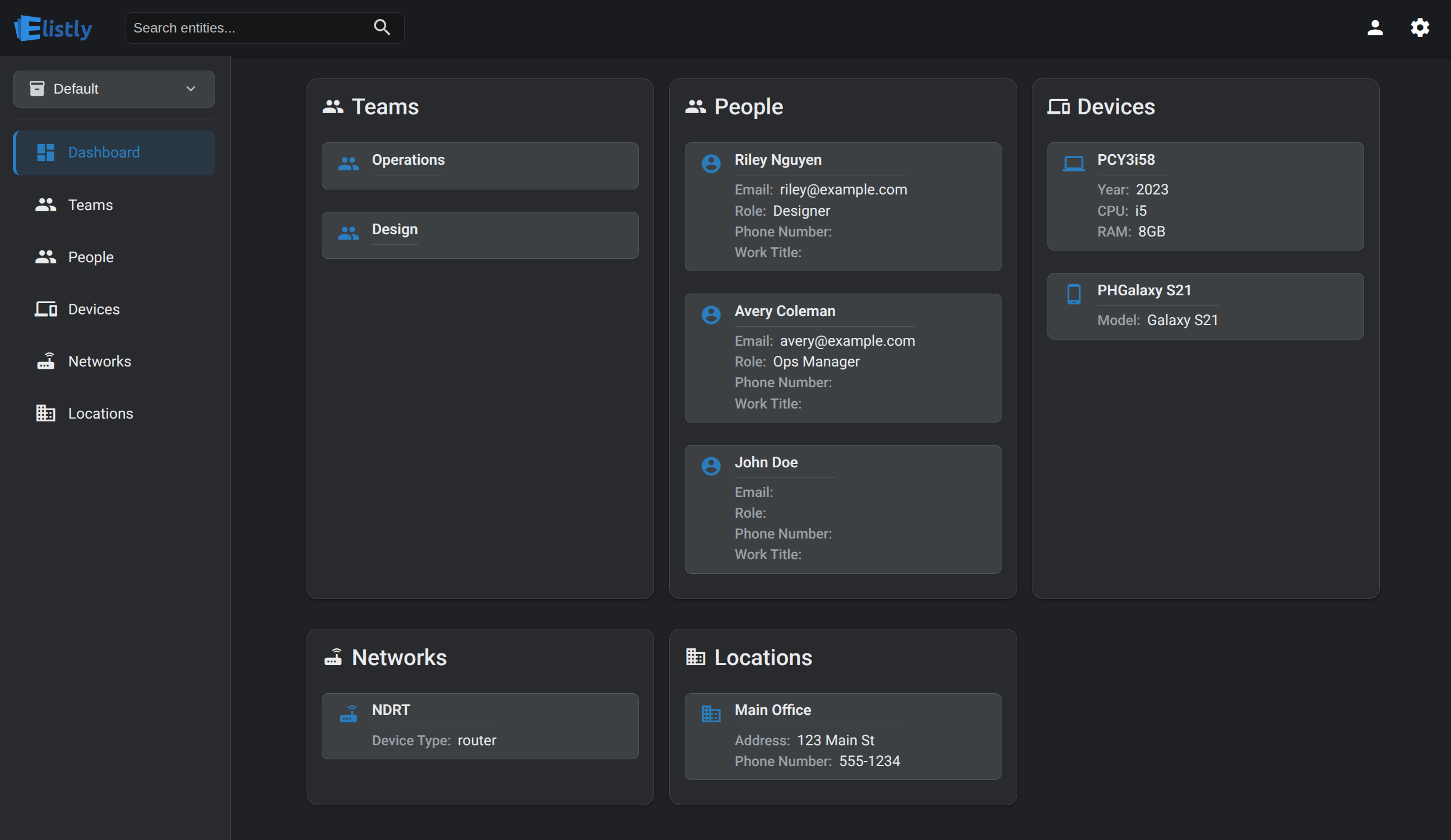Click the PHGalaxy S21 phone icon
1451x840 pixels.
(1074, 294)
